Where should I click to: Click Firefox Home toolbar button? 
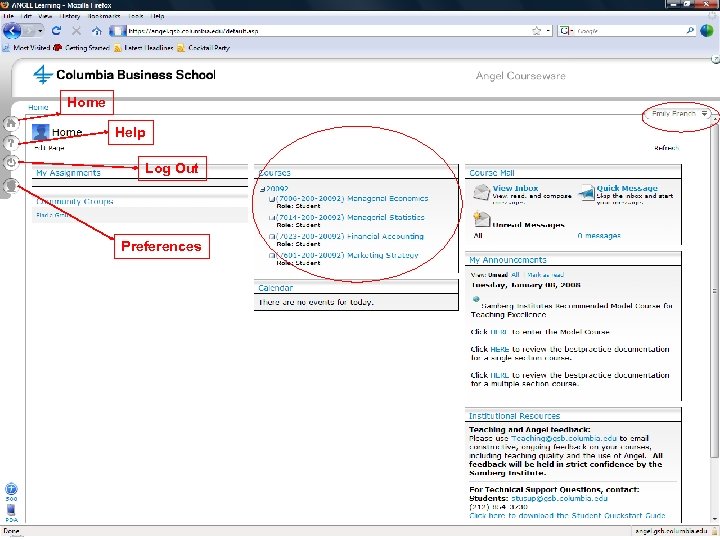click(96, 31)
